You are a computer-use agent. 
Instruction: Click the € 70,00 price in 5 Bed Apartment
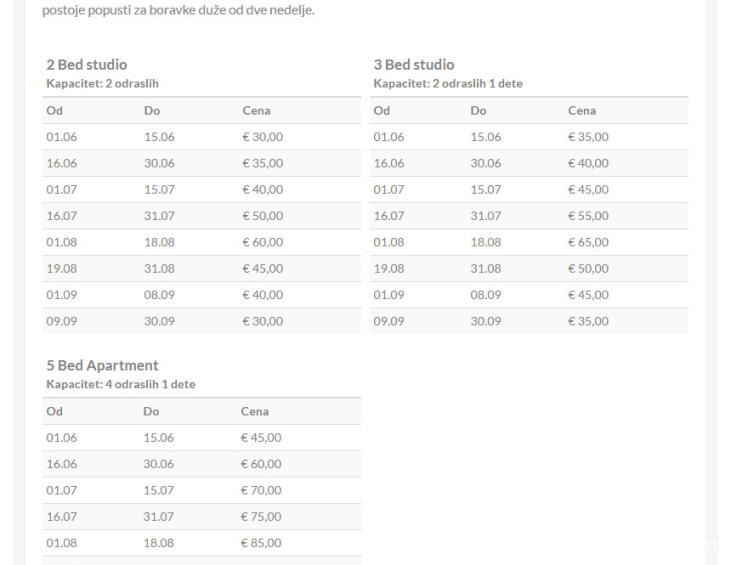(261, 490)
